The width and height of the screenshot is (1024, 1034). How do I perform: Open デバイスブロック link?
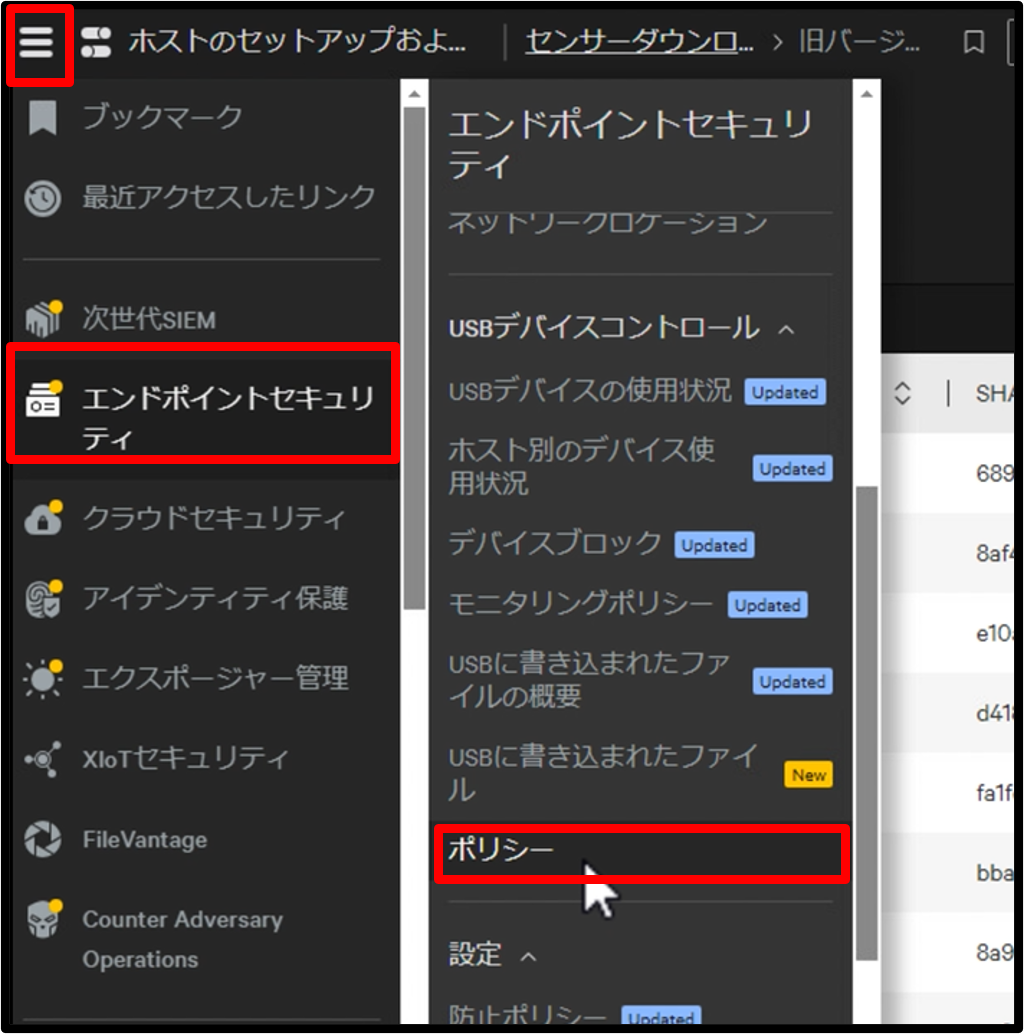tap(555, 543)
